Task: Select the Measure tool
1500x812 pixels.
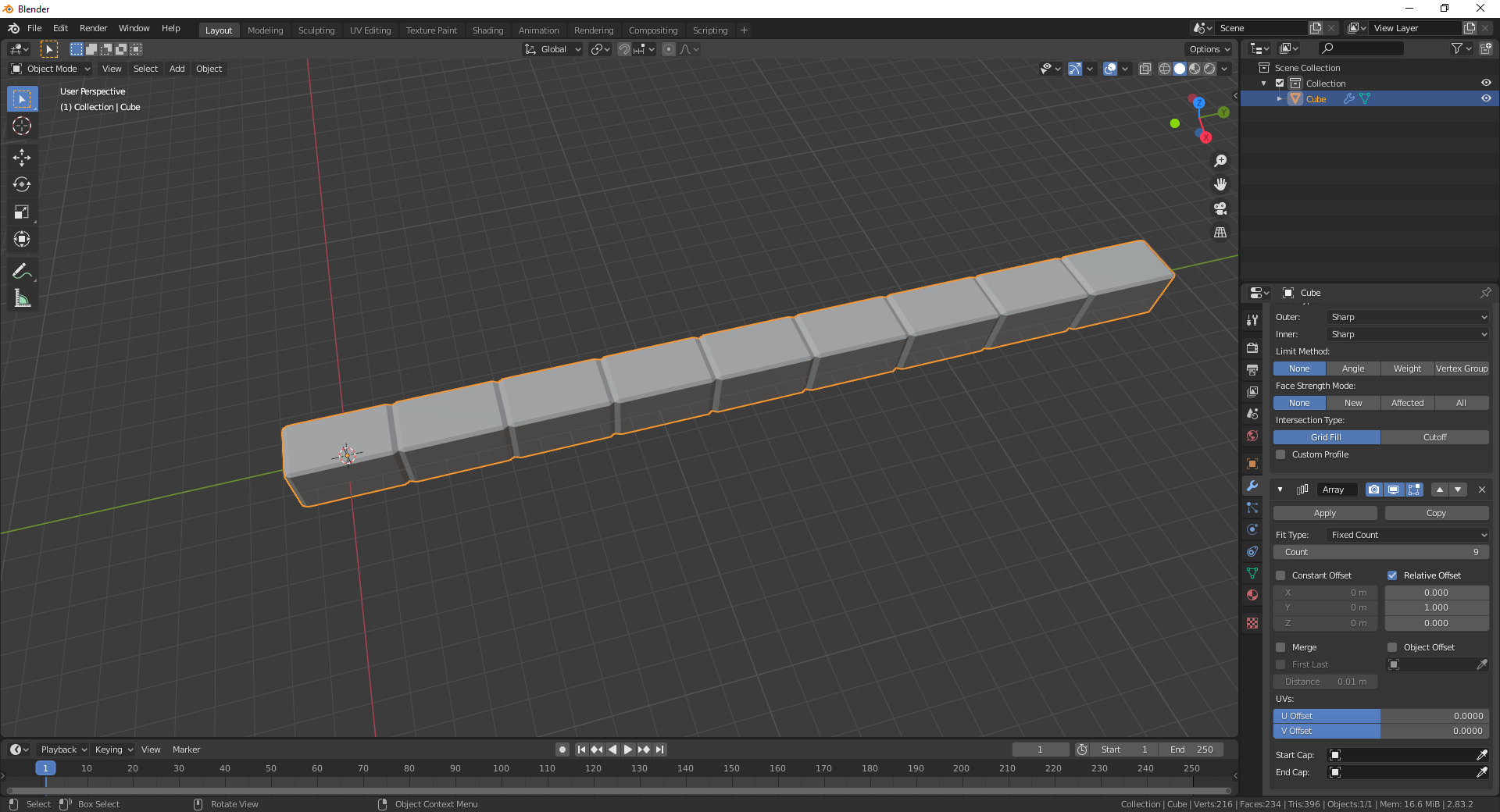Action: pyautogui.click(x=22, y=299)
